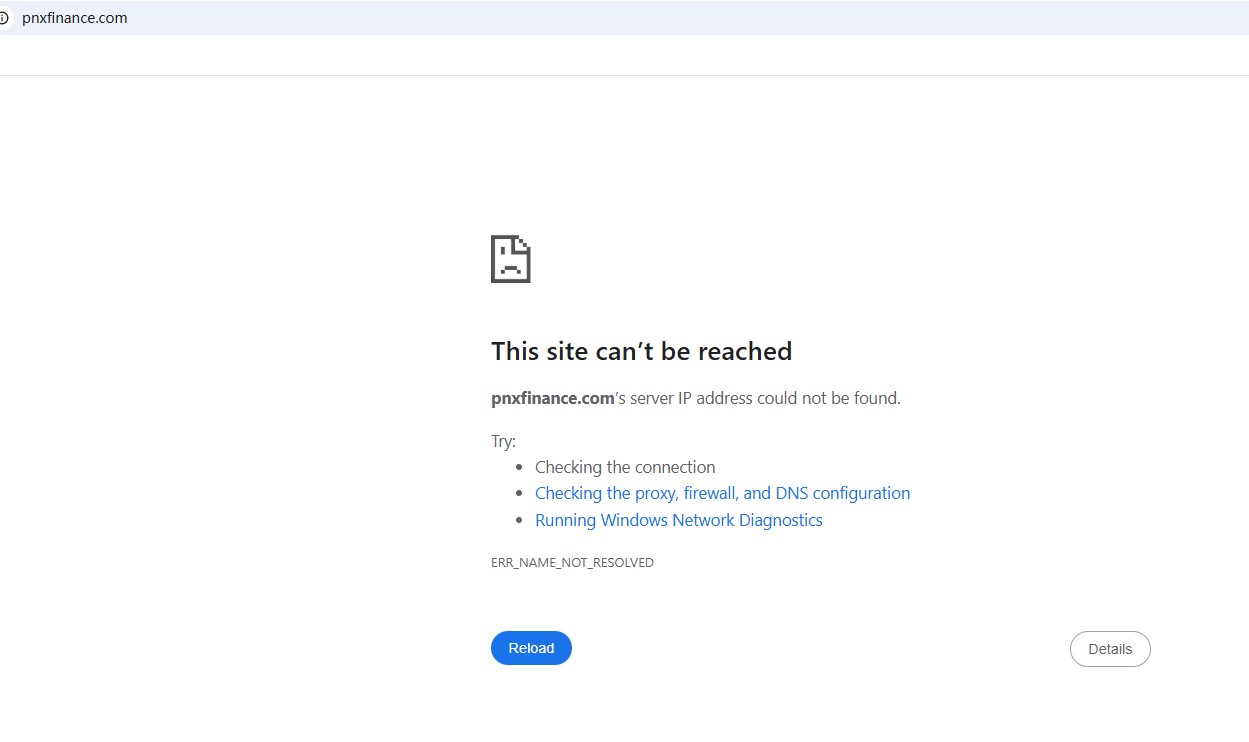
Task: Click the "Checking the connection" suggestion text
Action: 625,467
